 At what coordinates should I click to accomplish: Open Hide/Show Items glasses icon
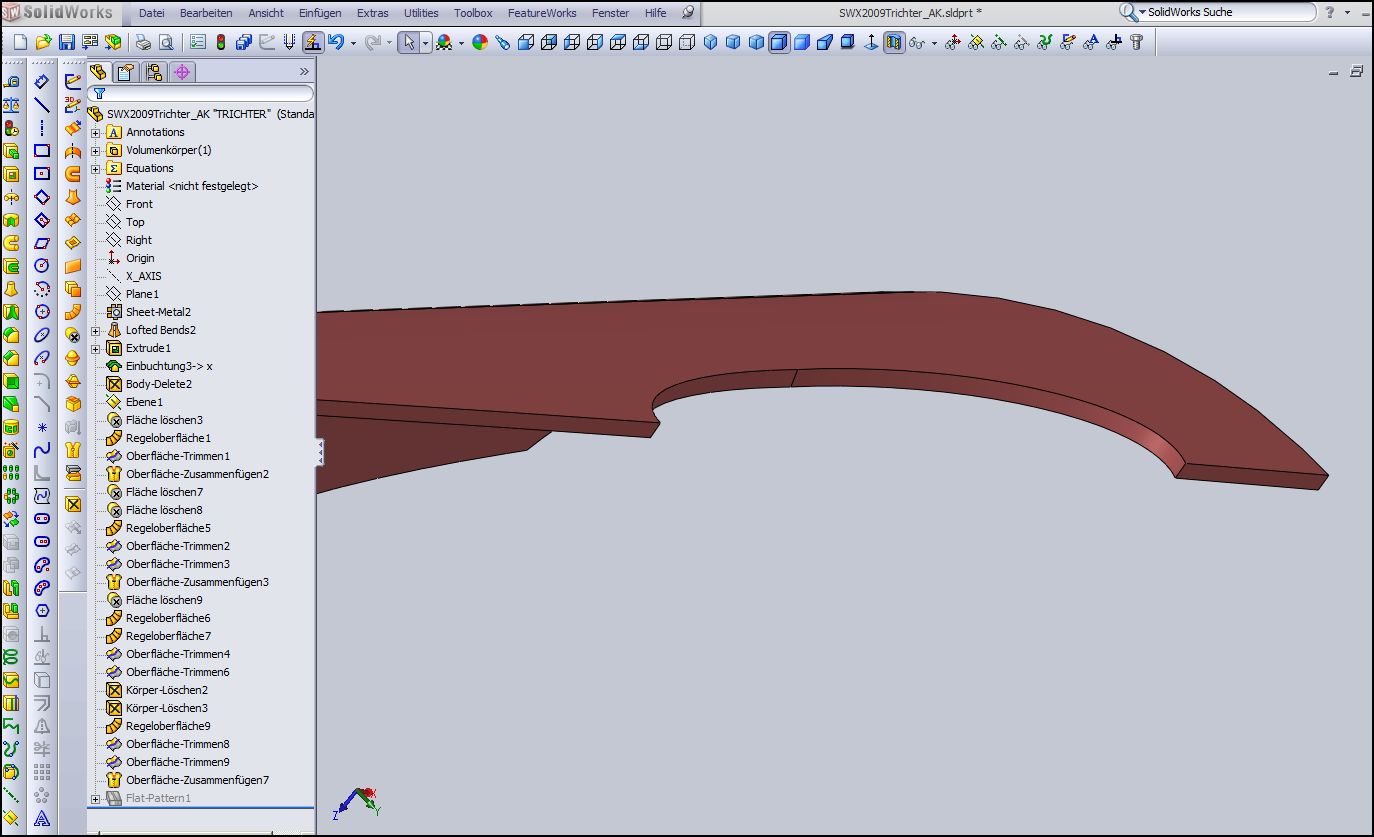(915, 43)
